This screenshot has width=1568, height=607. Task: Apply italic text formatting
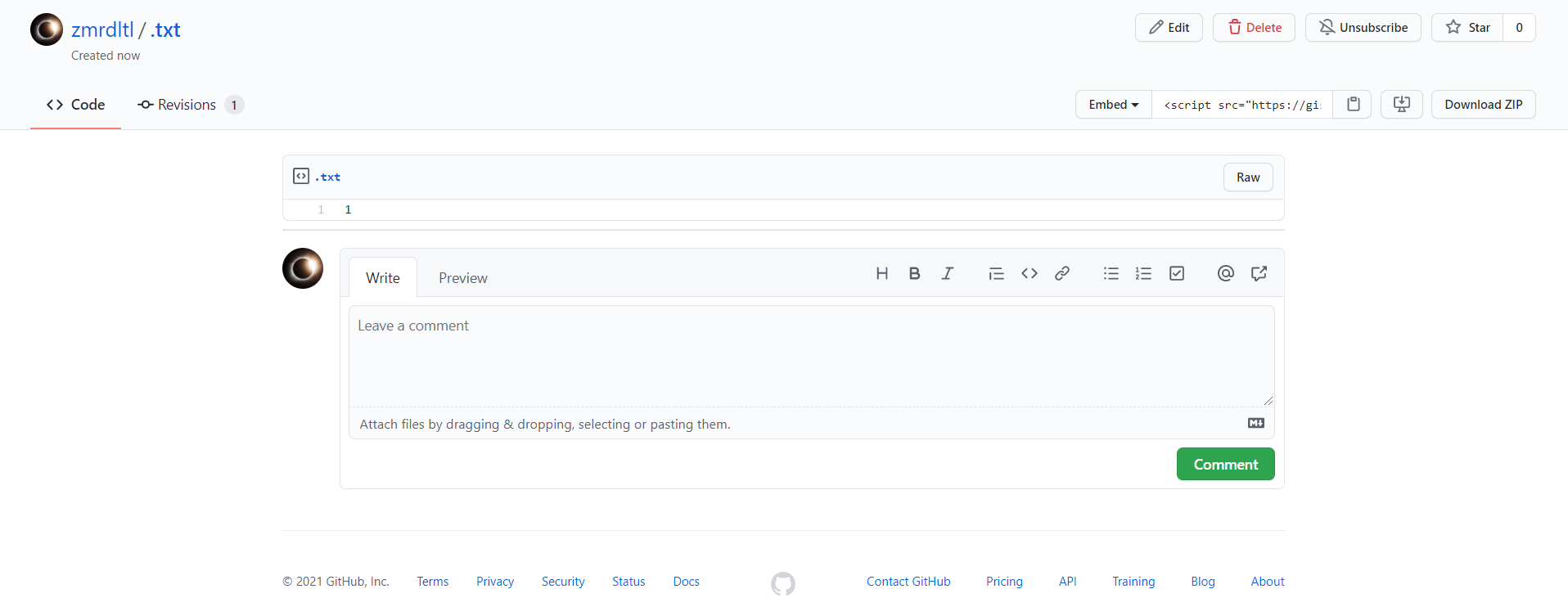(x=947, y=273)
